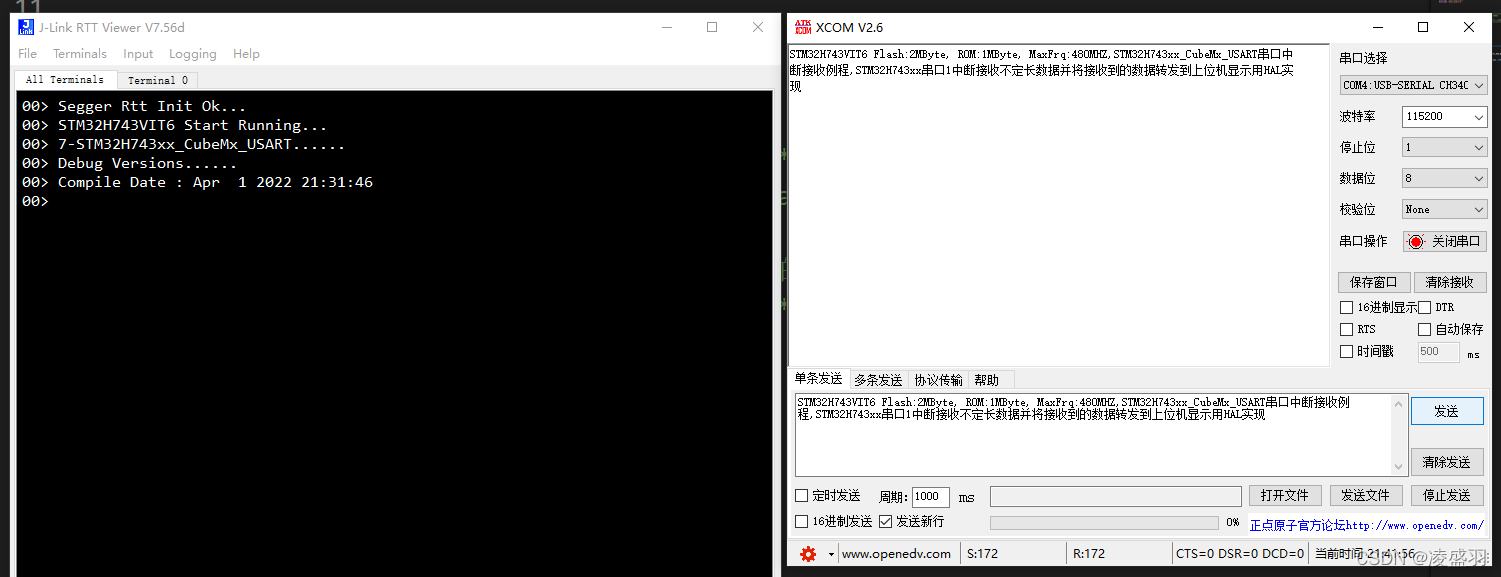Open the Input menu in RTT Viewer
Viewport: 1501px width, 577px height.
(x=138, y=54)
